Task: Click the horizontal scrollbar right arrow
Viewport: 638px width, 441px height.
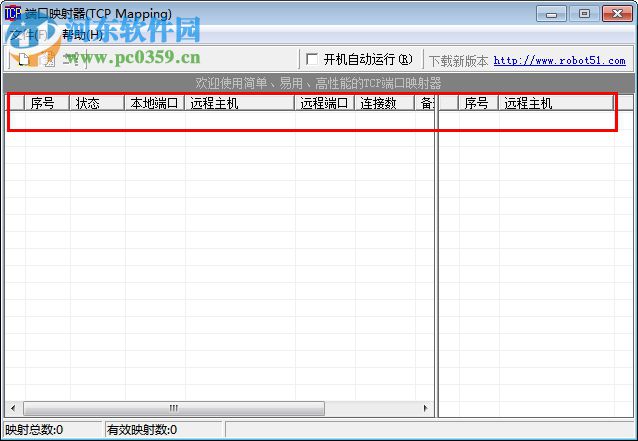Action: (x=426, y=408)
